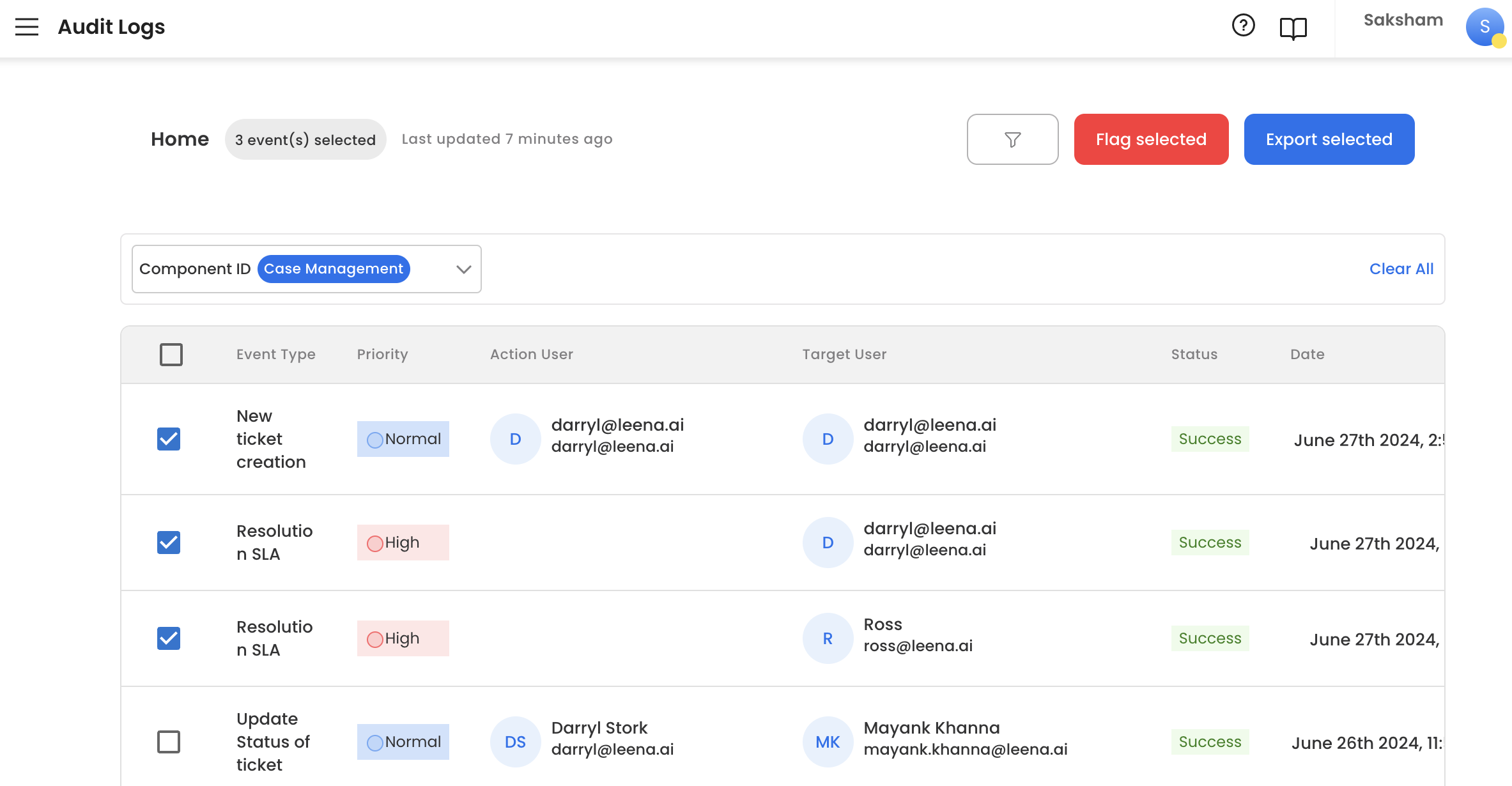Click the High priority badge for Ross's row
The height and width of the screenshot is (786, 1512).
point(403,638)
